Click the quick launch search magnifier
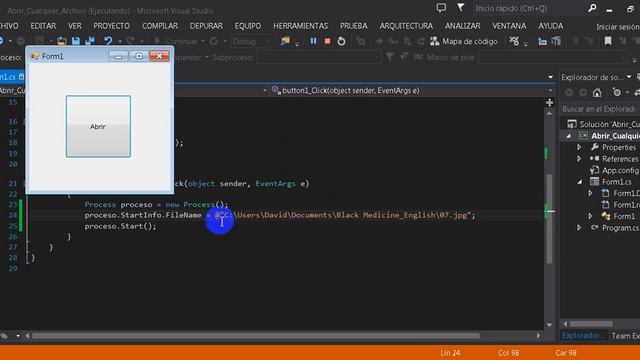640x360 pixels. click(592, 8)
